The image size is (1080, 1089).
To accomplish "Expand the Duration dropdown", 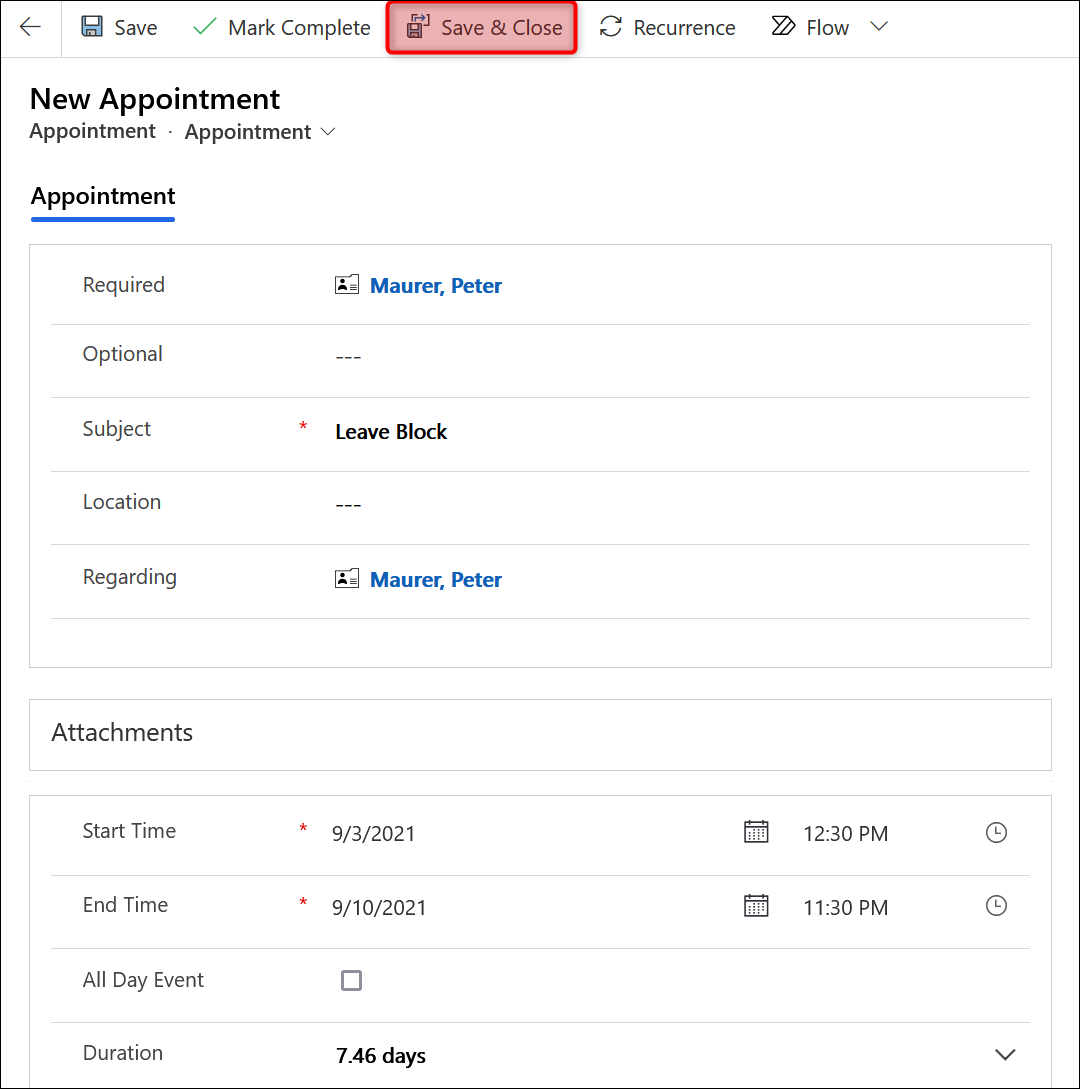I will (x=1005, y=1055).
